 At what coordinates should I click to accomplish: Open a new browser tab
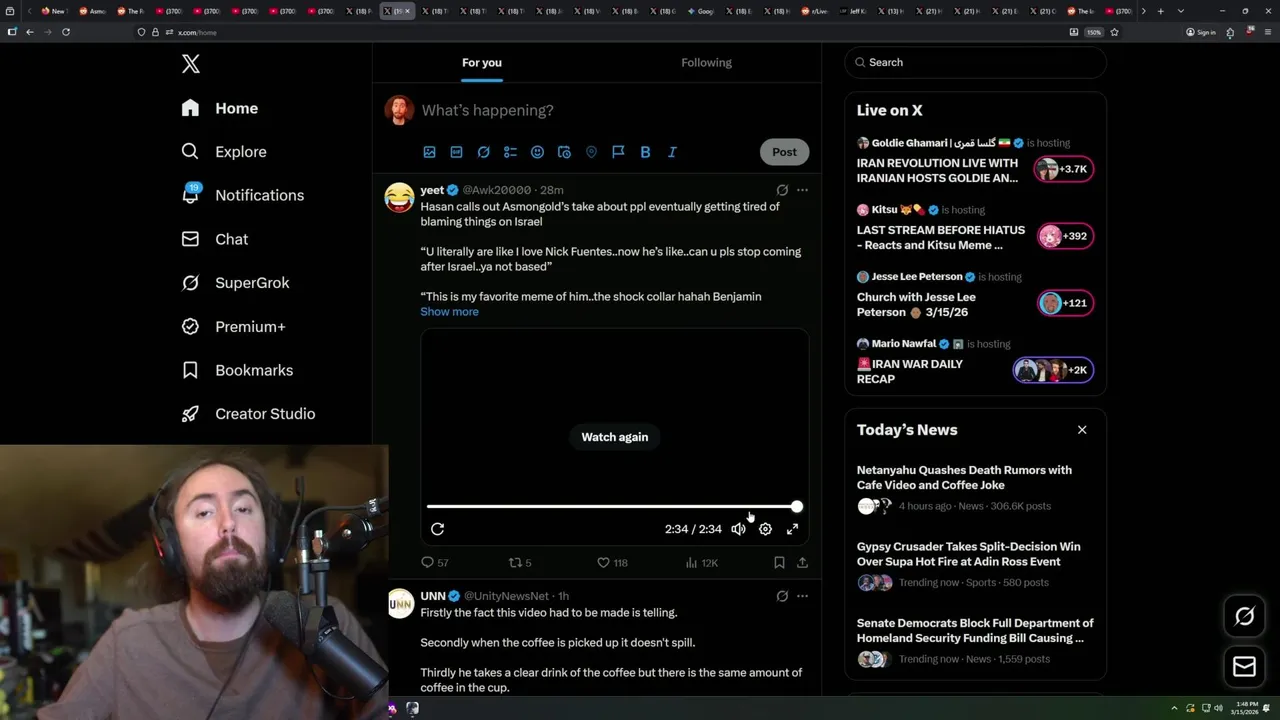1160,11
